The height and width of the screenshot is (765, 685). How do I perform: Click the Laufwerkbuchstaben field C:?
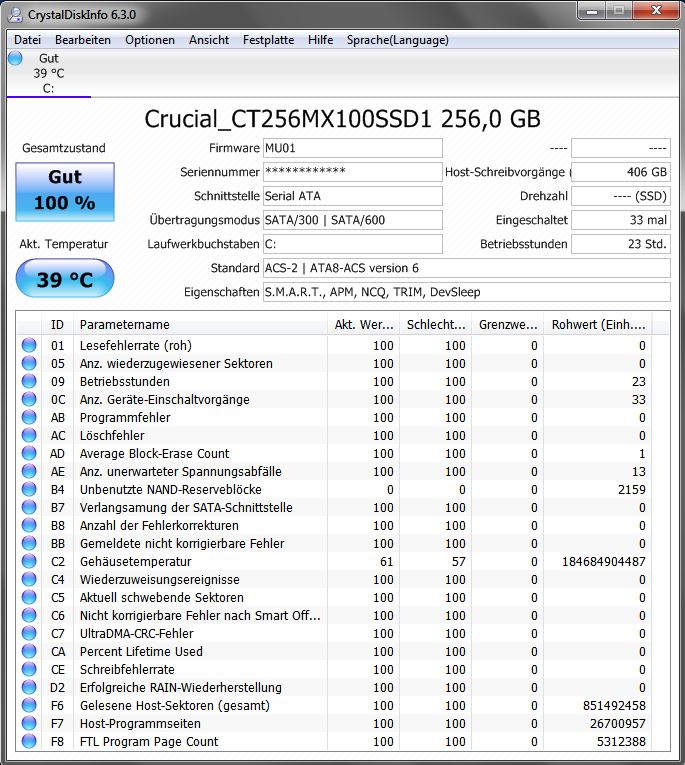point(353,244)
